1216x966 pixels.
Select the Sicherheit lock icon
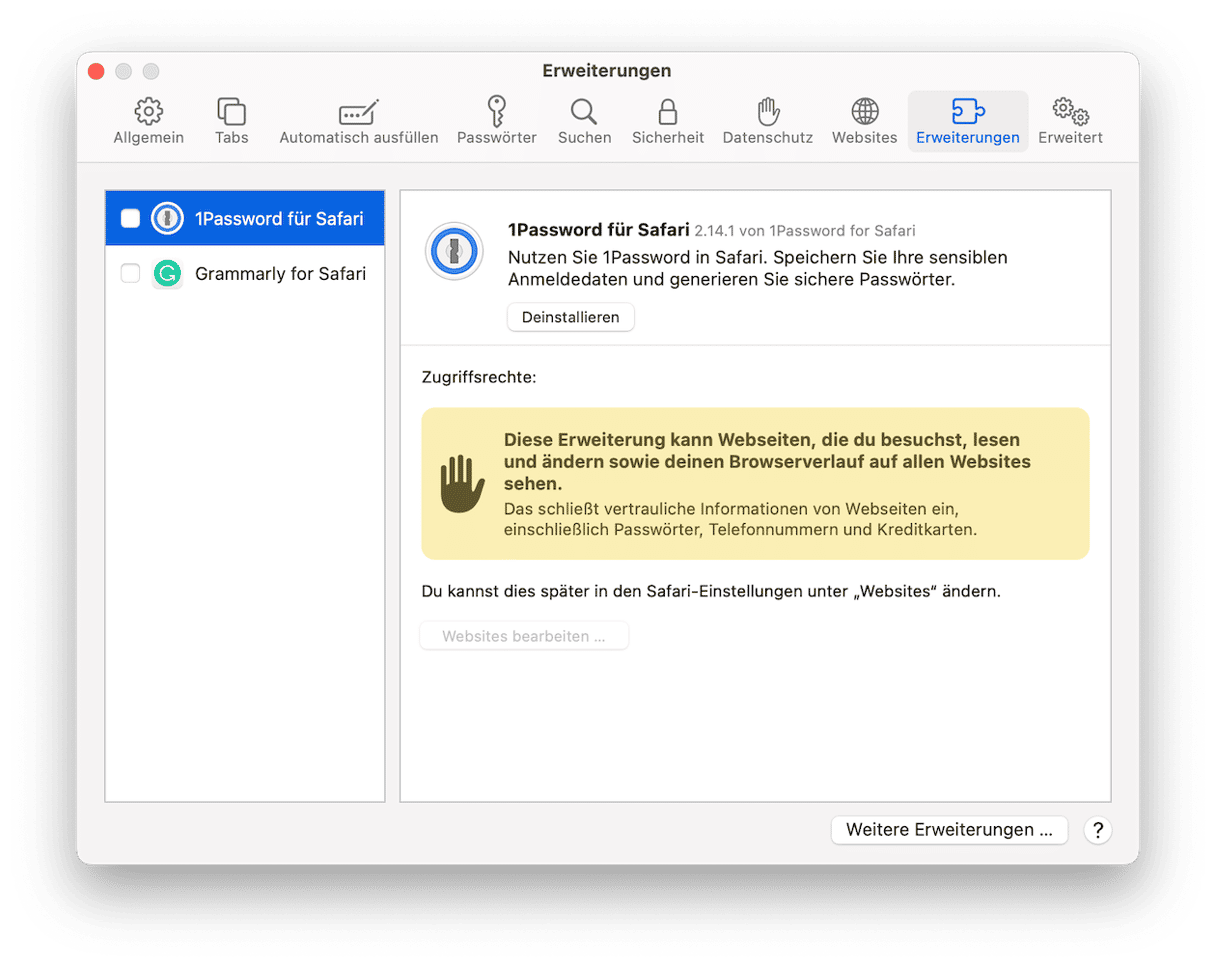667,111
